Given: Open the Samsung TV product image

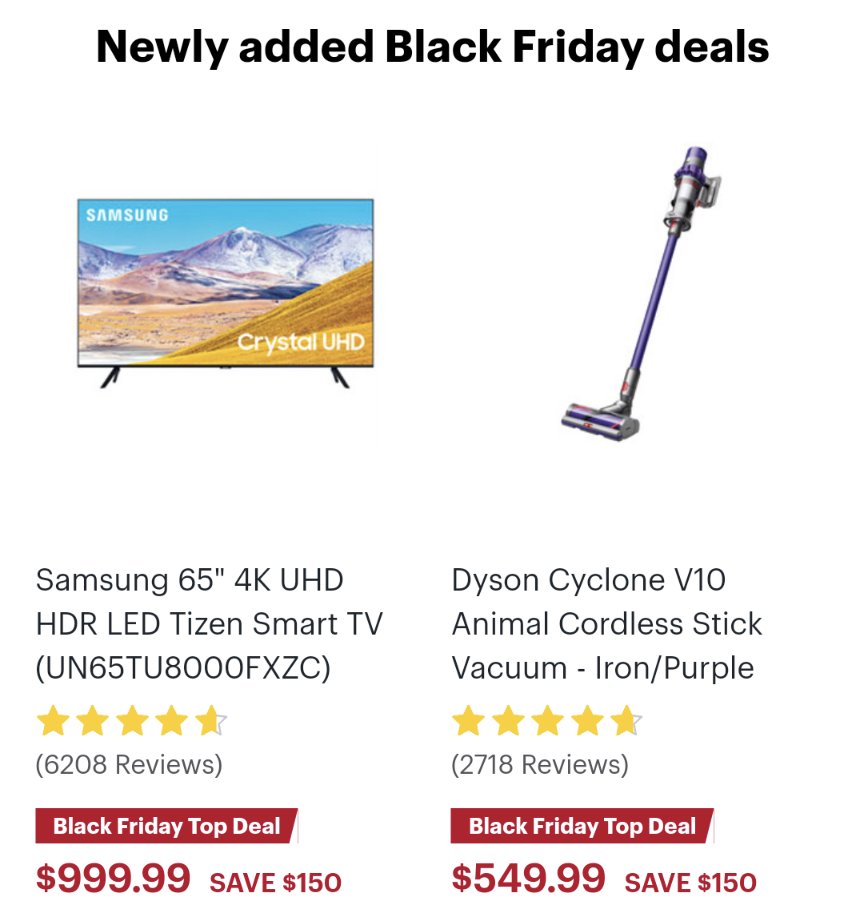Looking at the screenshot, I should (226, 293).
